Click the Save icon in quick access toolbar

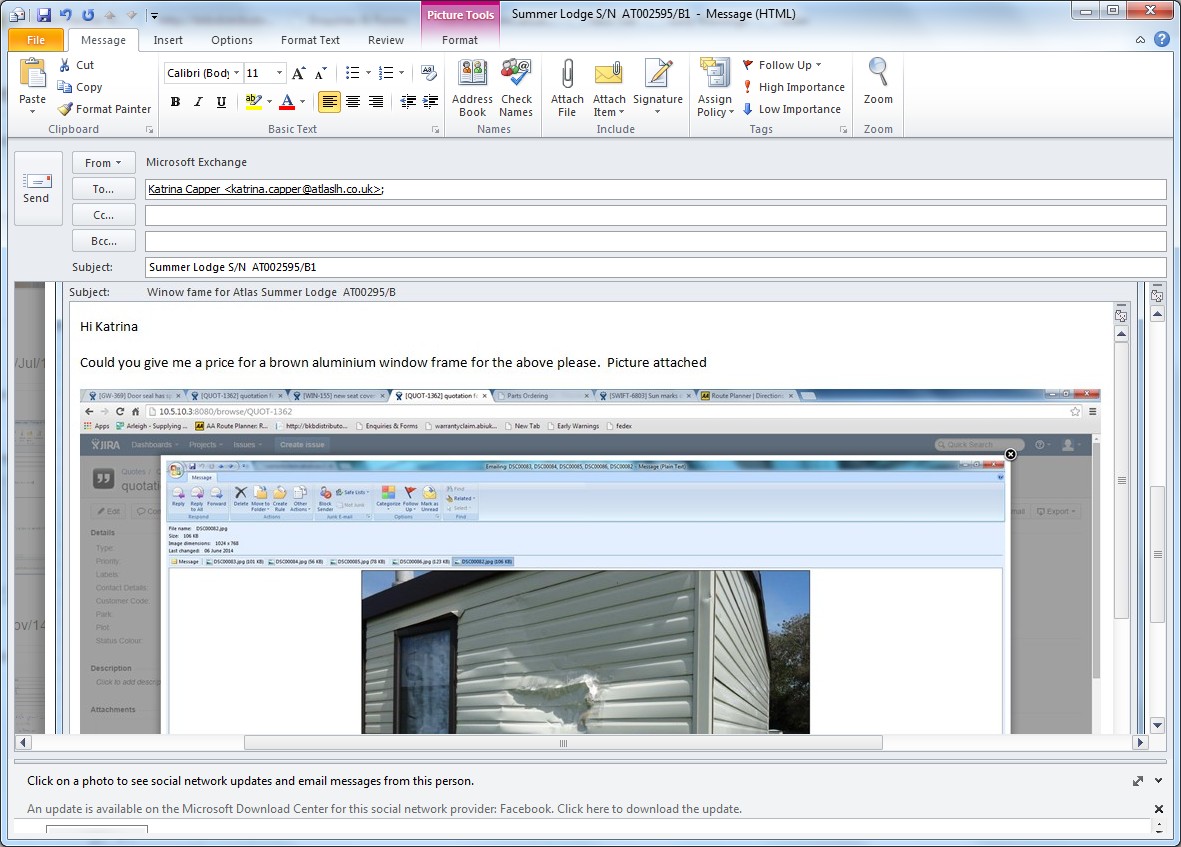43,15
